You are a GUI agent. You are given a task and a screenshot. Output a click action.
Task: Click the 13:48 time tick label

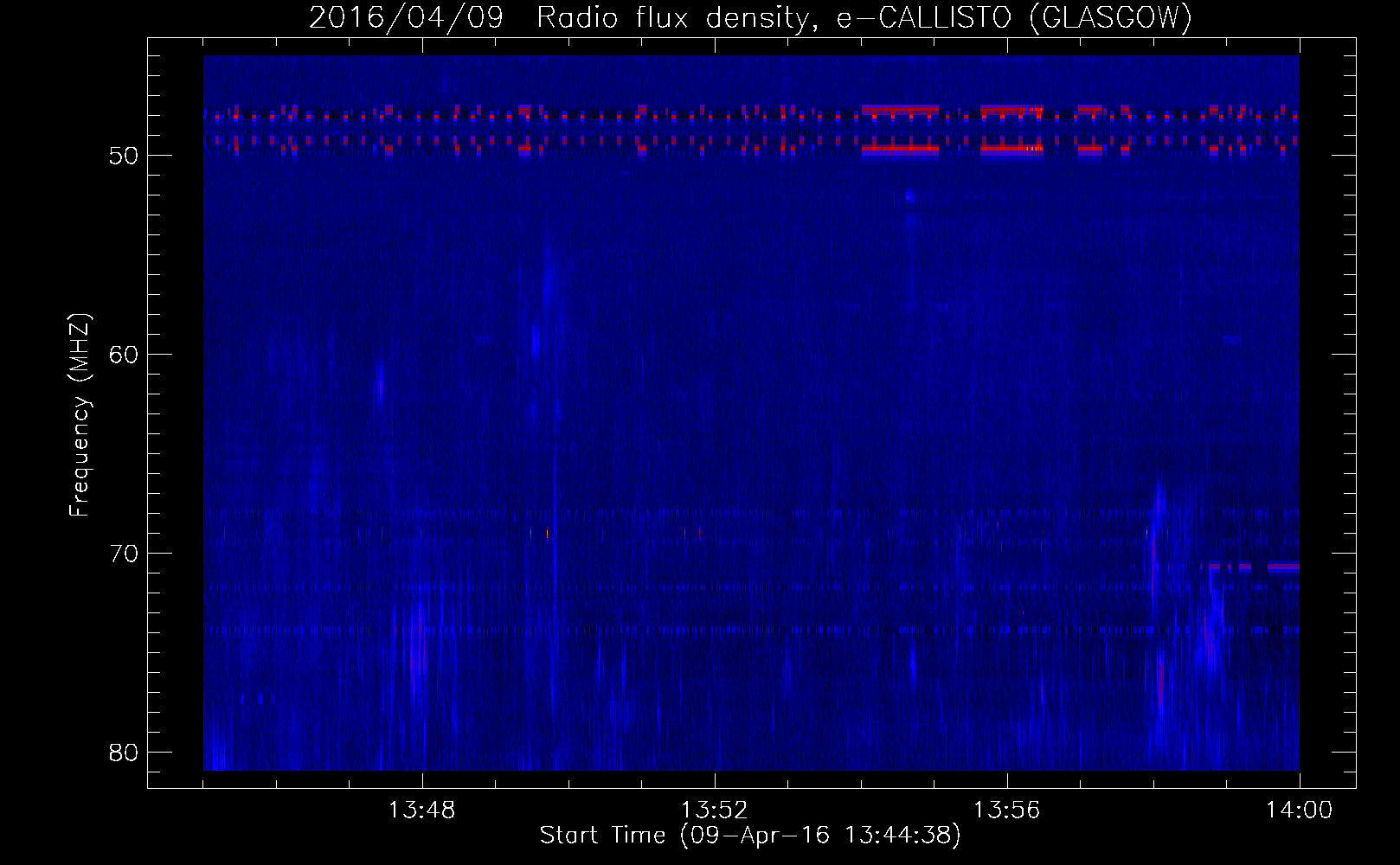pos(422,811)
